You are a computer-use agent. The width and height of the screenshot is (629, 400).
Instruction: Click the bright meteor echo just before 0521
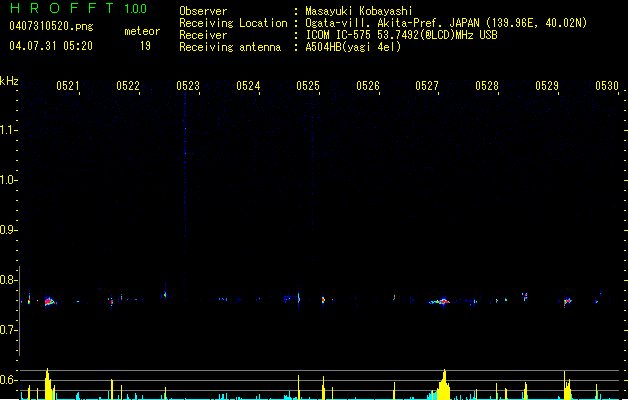coord(49,301)
